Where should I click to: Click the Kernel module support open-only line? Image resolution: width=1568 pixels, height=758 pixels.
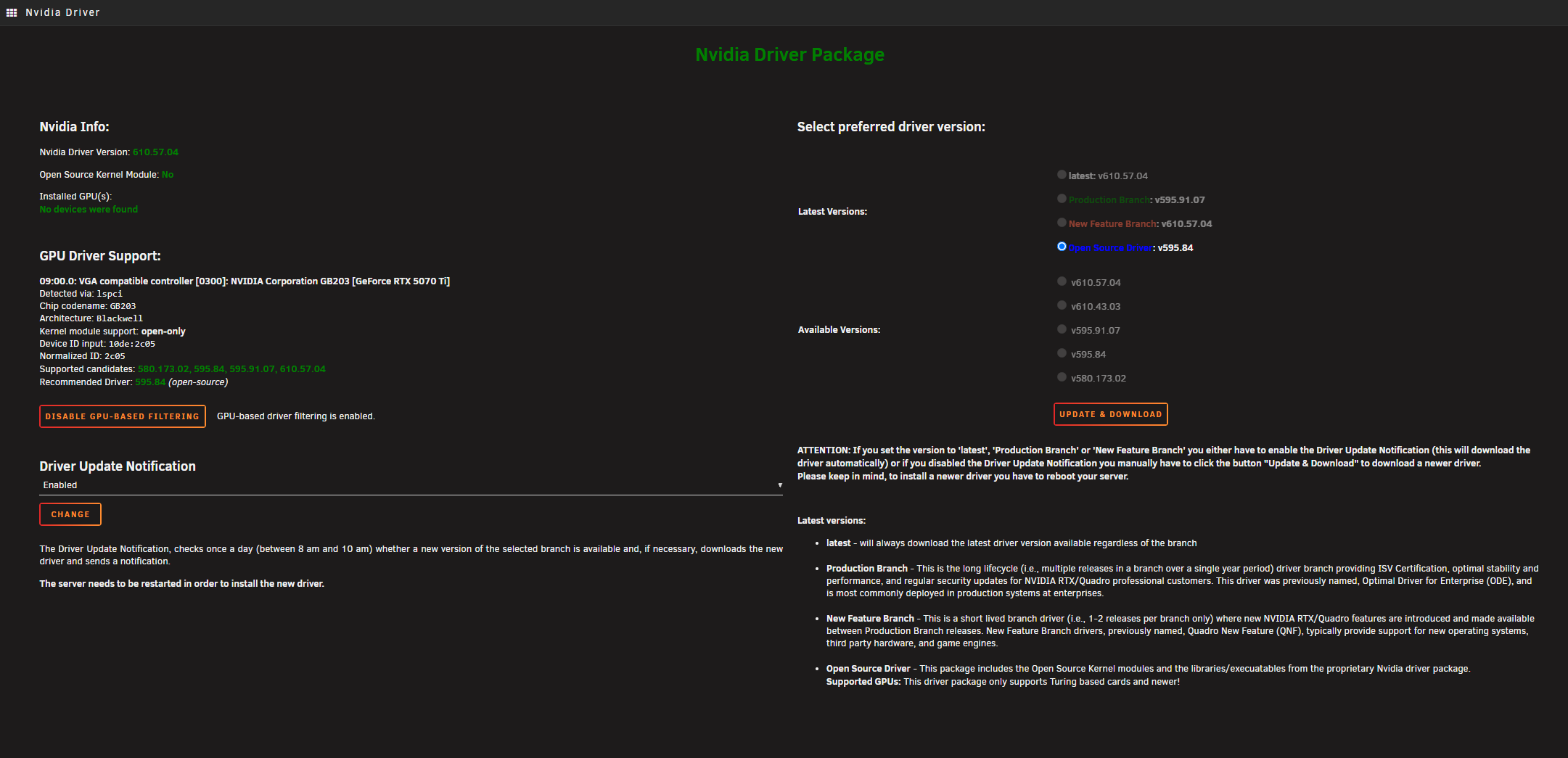(112, 331)
